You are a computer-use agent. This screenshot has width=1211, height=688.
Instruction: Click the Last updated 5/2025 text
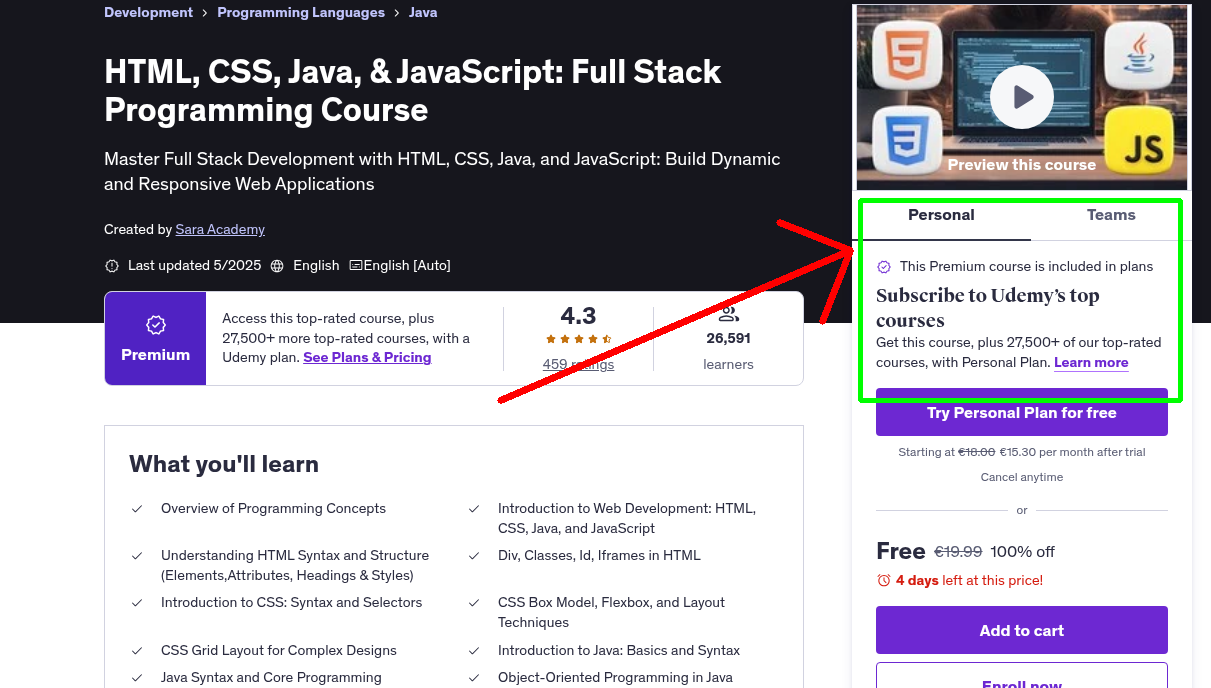click(x=194, y=266)
